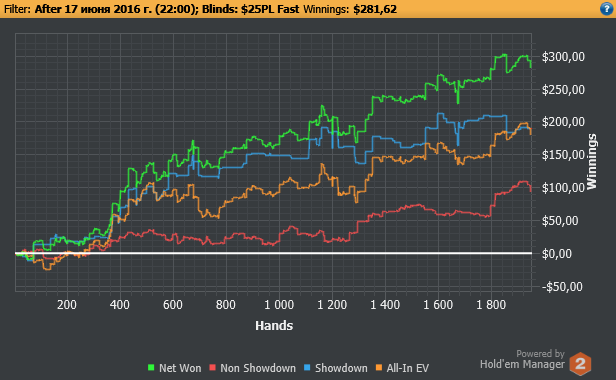The image size is (616, 380).
Task: Click the 1 800 hands axis label
Action: pyautogui.click(x=491, y=305)
